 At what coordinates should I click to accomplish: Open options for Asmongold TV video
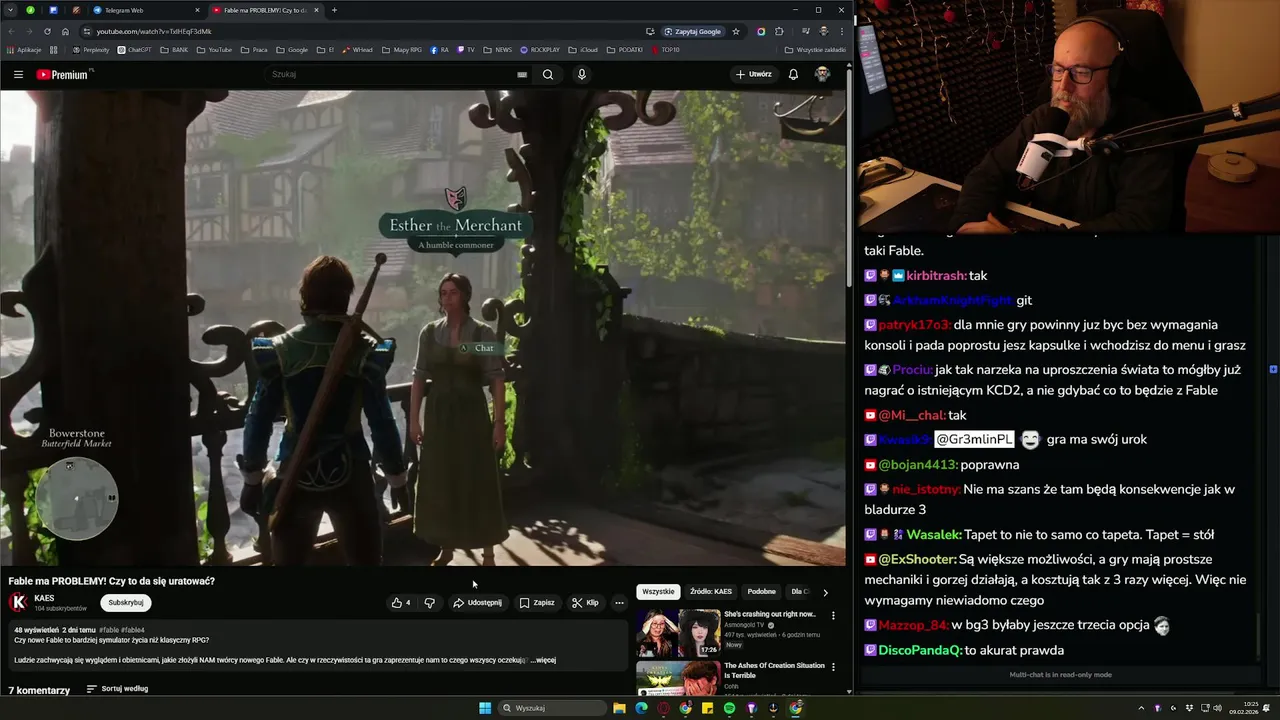(x=833, y=615)
